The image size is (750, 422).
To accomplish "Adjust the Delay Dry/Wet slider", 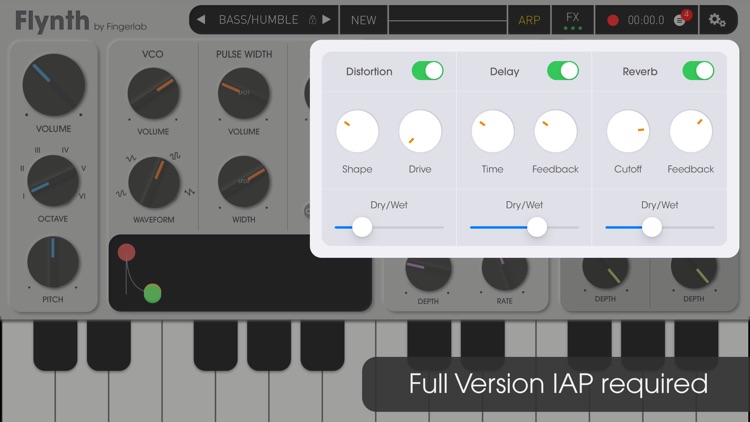I will click(x=524, y=227).
